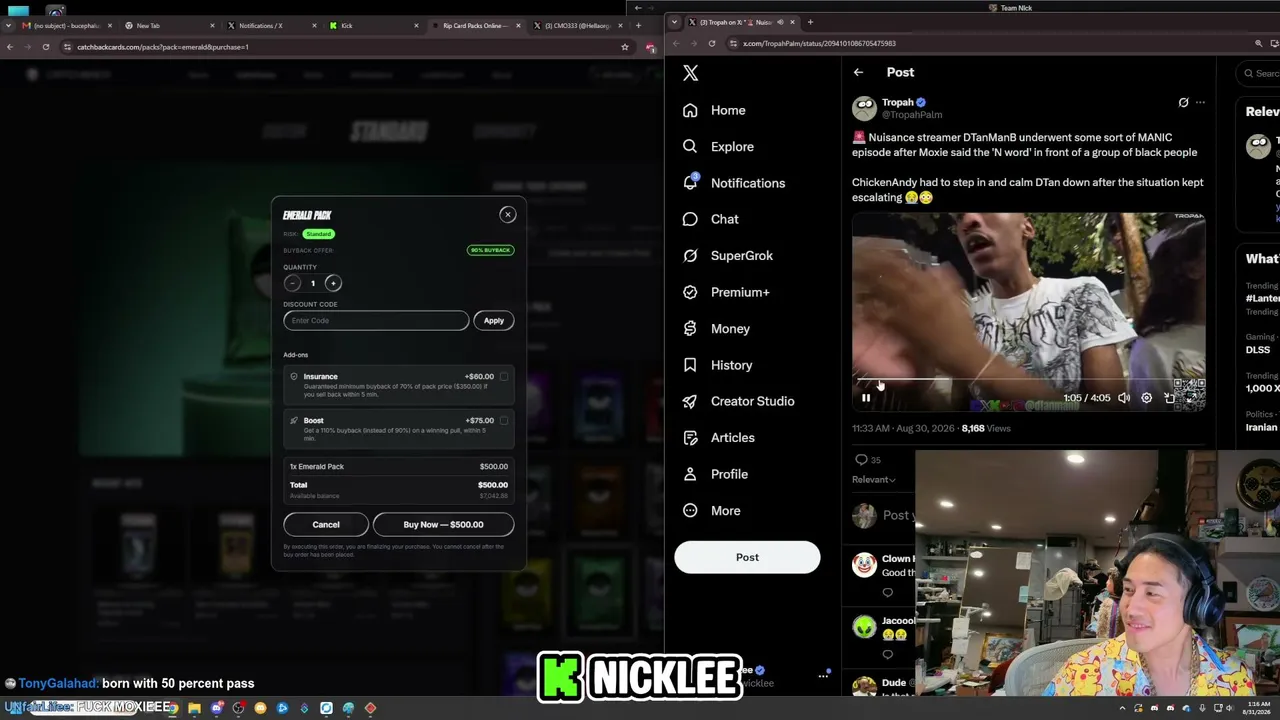Viewport: 1280px width, 720px height.
Task: Apply the discount code
Action: point(494,320)
